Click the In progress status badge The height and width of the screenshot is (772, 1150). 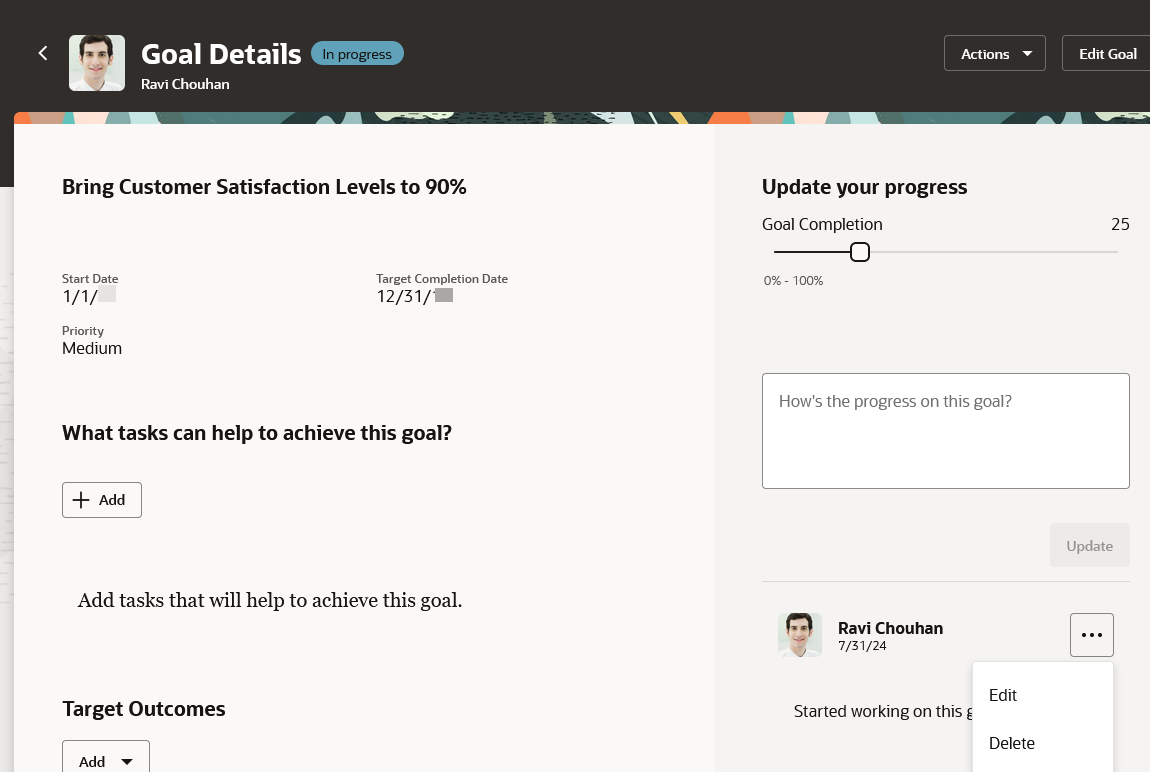(357, 54)
